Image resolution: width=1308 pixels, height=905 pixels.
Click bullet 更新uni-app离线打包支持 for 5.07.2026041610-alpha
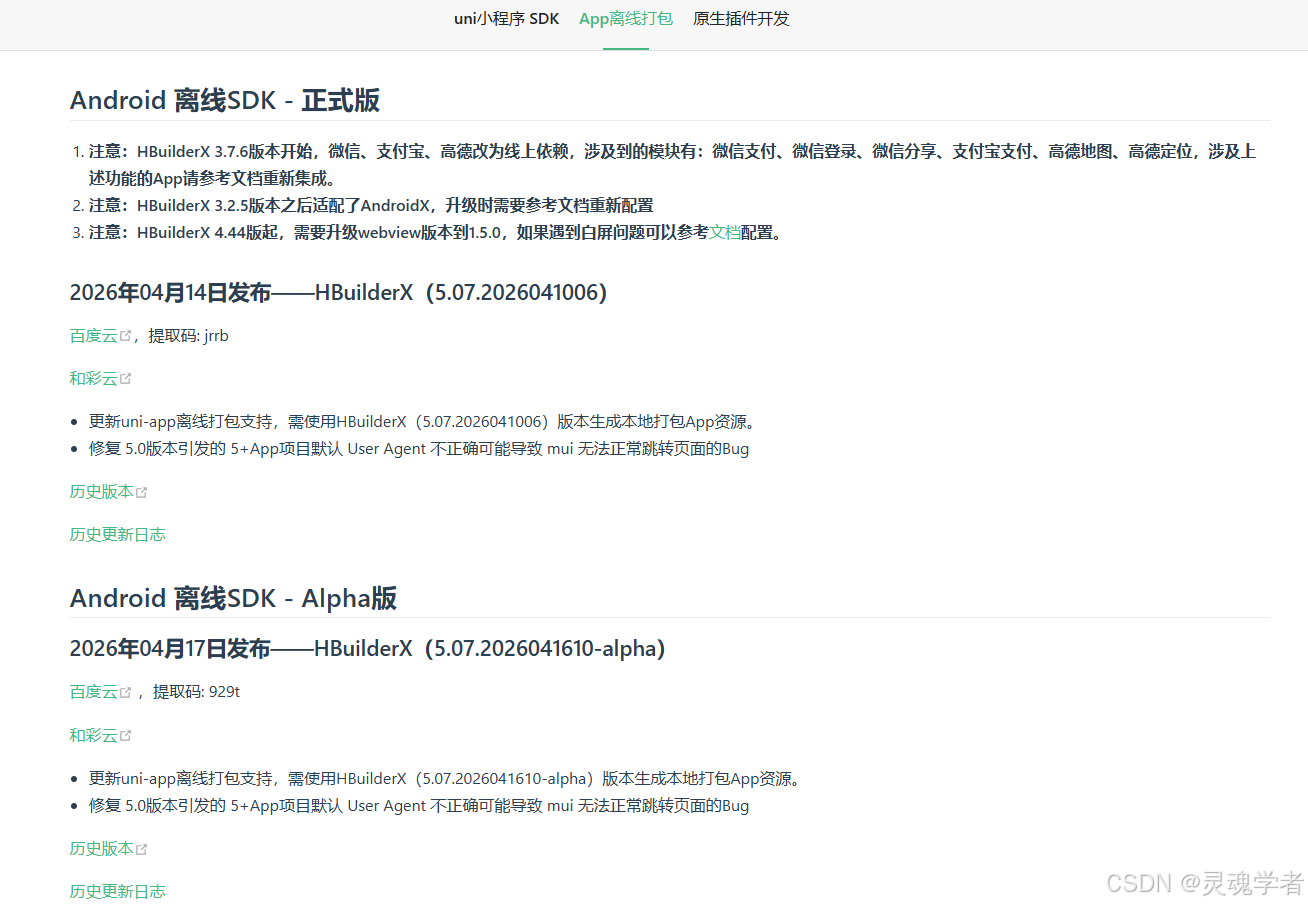click(x=446, y=778)
